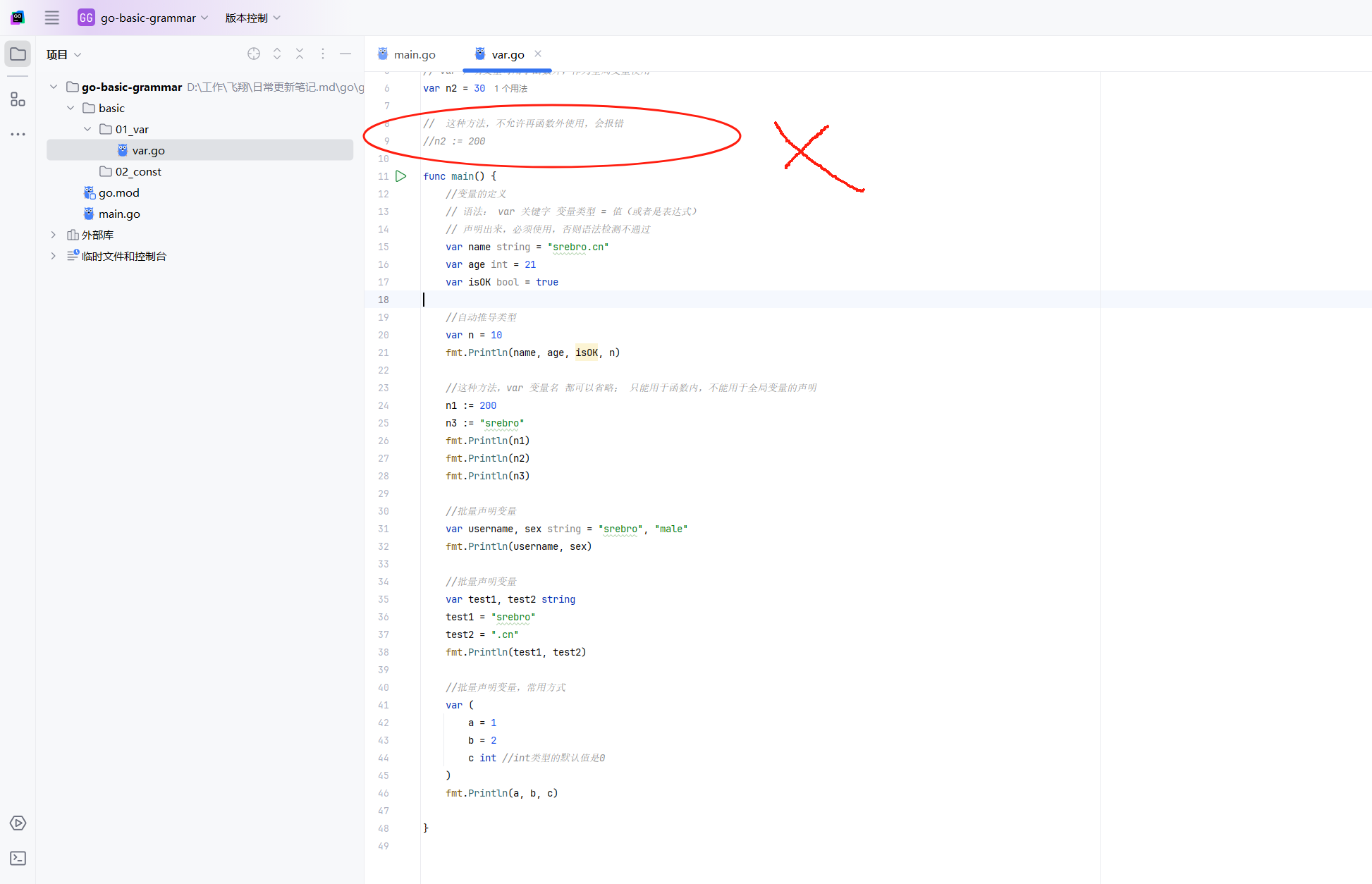Collapse the basic folder
The width and height of the screenshot is (1372, 884).
(x=71, y=108)
